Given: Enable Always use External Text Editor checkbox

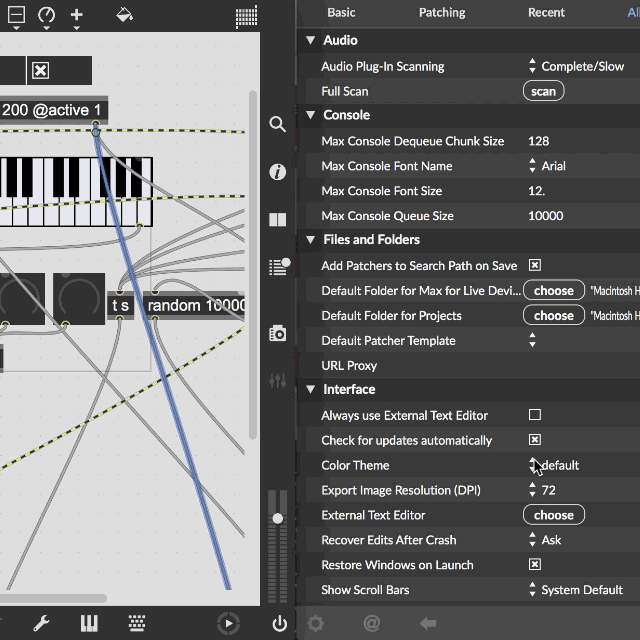Looking at the screenshot, I should [535, 415].
